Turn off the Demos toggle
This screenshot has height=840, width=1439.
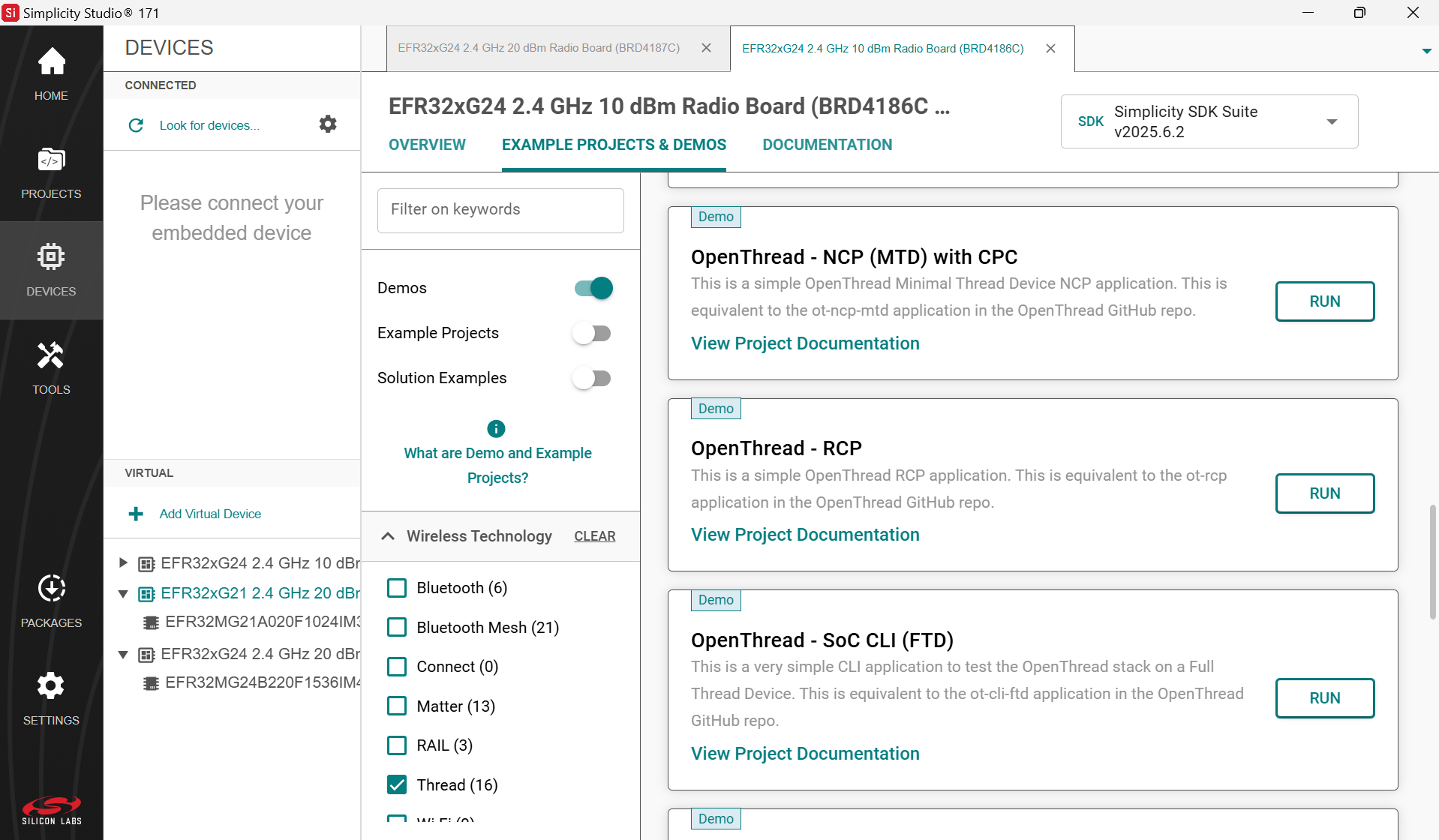pos(593,288)
